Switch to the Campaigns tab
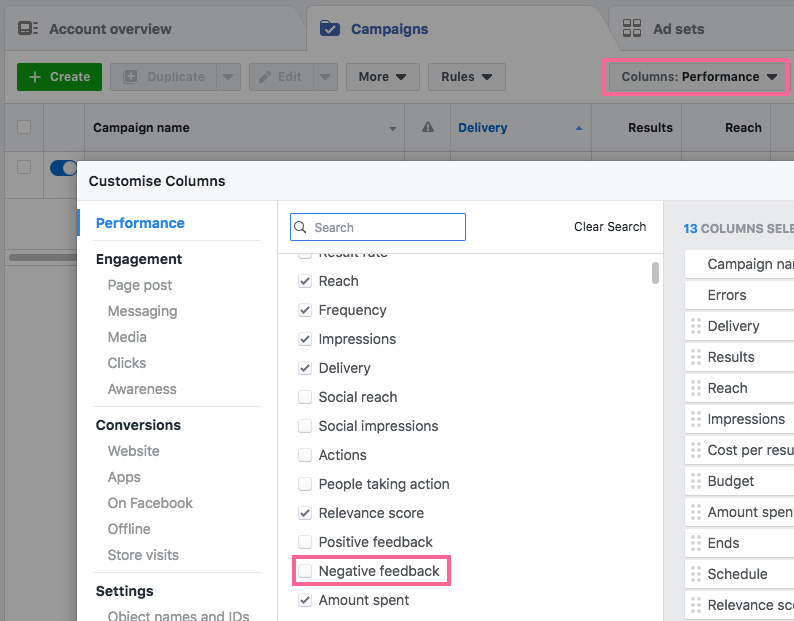 click(x=456, y=29)
